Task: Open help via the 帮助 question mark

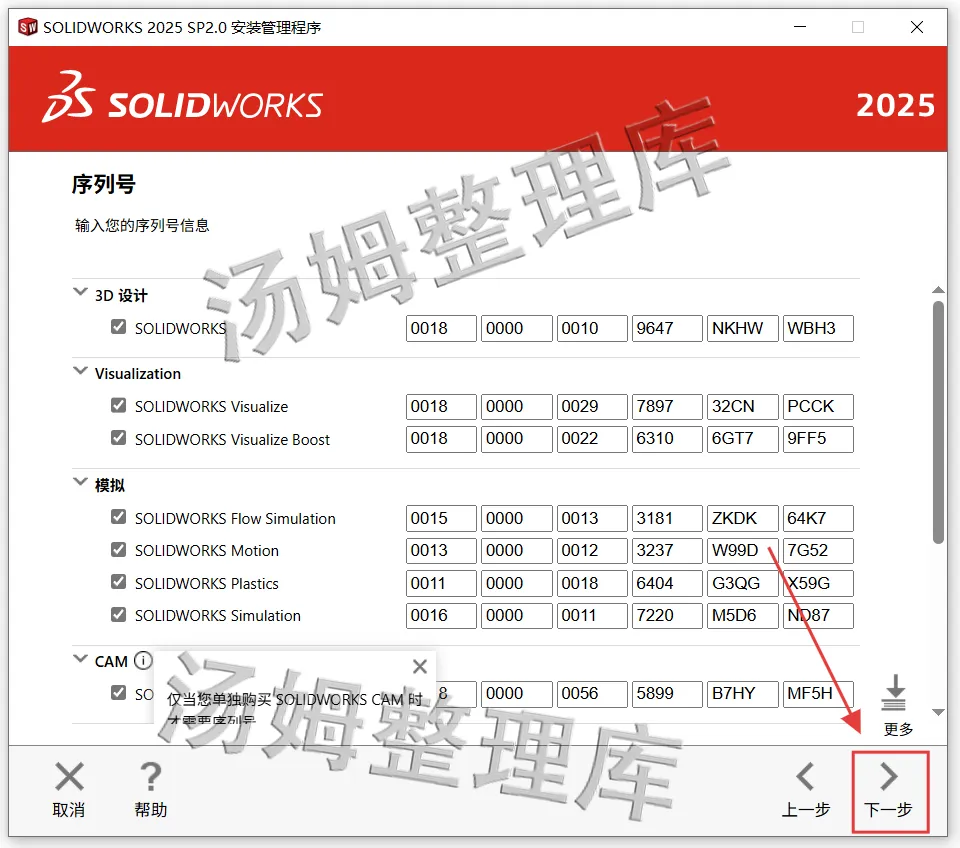Action: [x=151, y=790]
